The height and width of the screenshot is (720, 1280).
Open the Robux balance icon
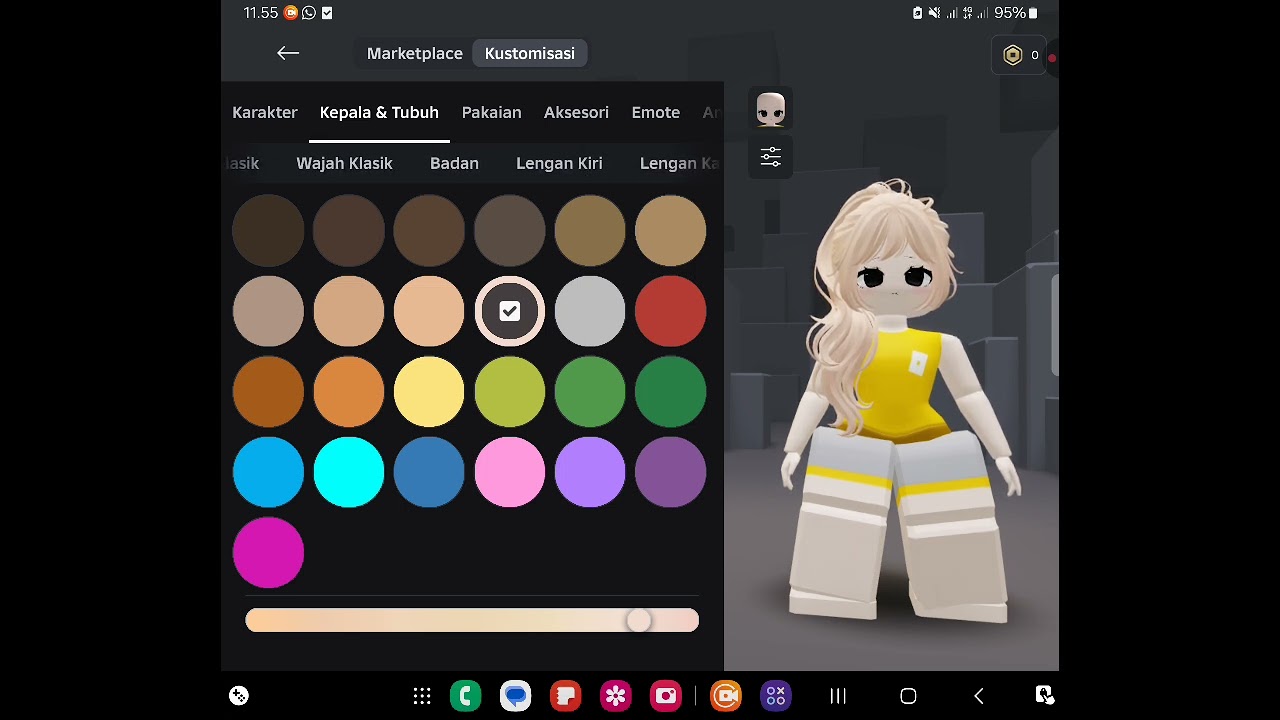(x=1013, y=55)
